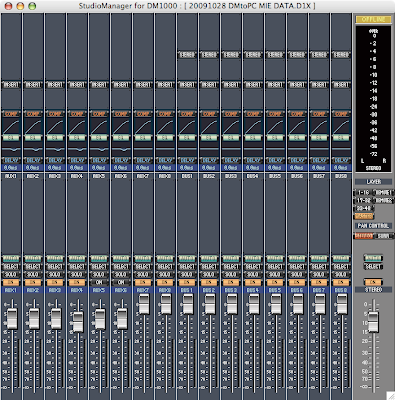This screenshot has height=400, width=395.
Task: Set pan control to SURR mode
Action: 383,236
